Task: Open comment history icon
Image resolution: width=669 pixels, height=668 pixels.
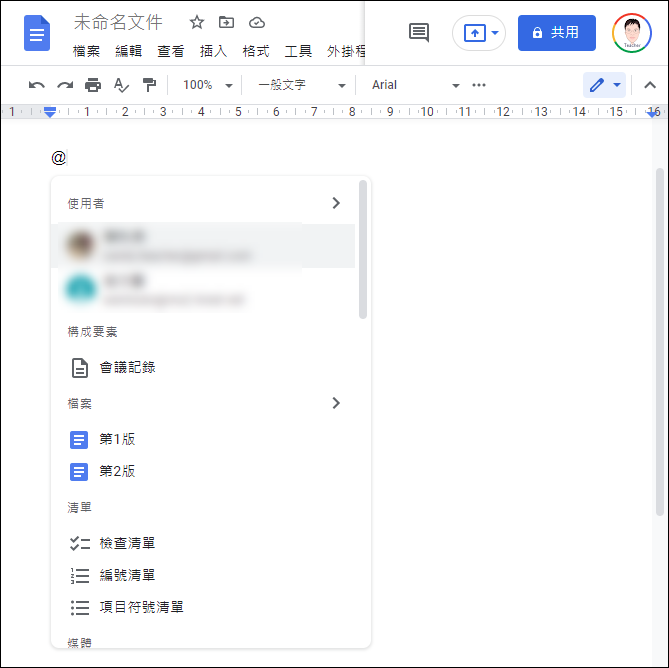Action: click(419, 33)
